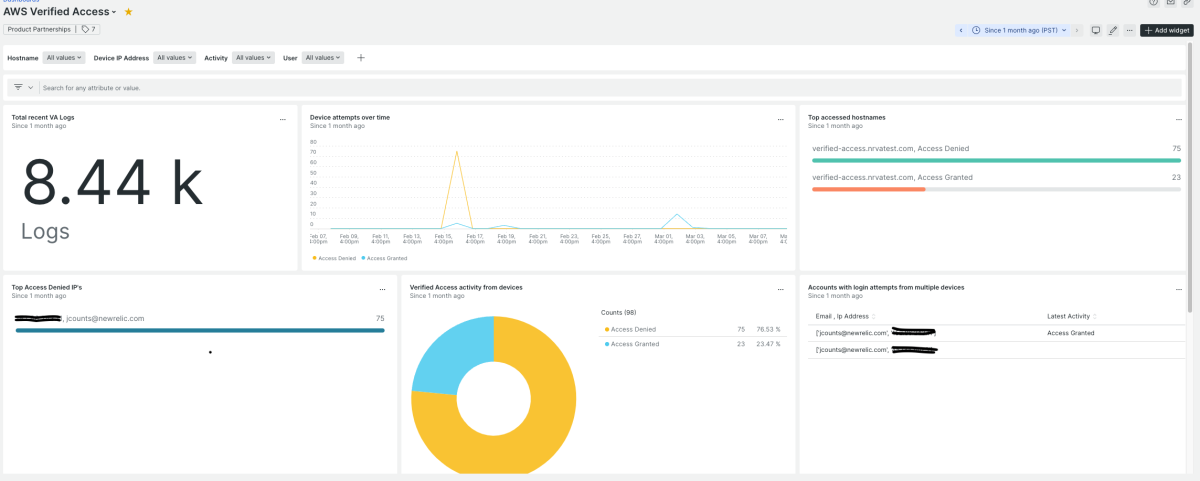Open the dashboard more options ellipsis

coord(1129,31)
